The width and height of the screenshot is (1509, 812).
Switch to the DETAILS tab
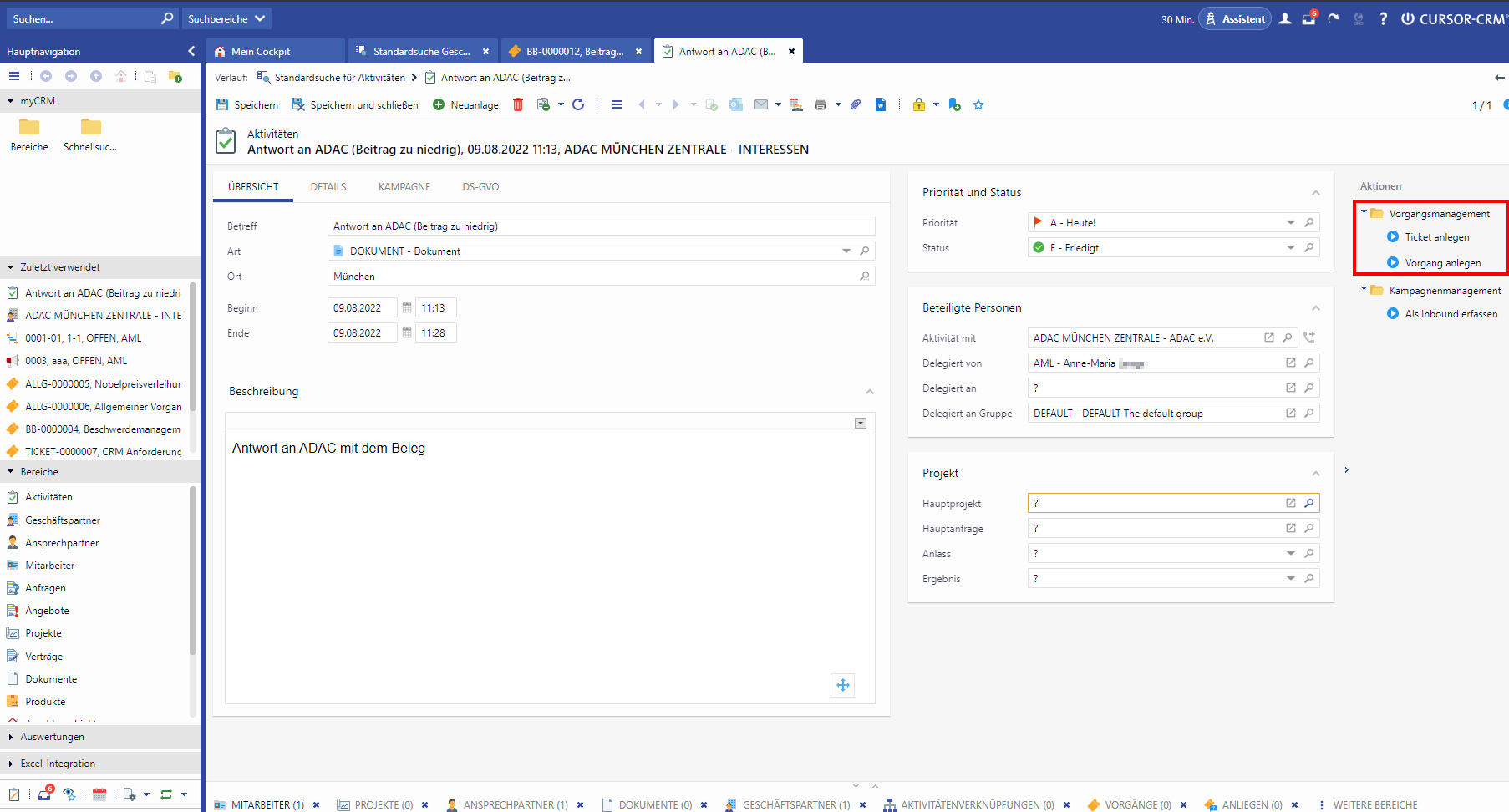(328, 187)
